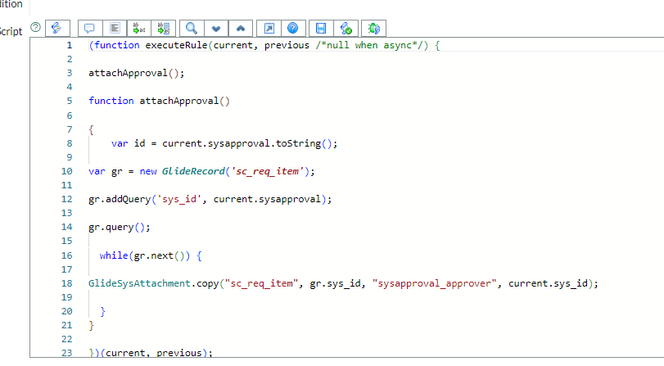664x366 pixels.
Task: Click the 'sys_id' string on line 12
Action: [x=179, y=199]
